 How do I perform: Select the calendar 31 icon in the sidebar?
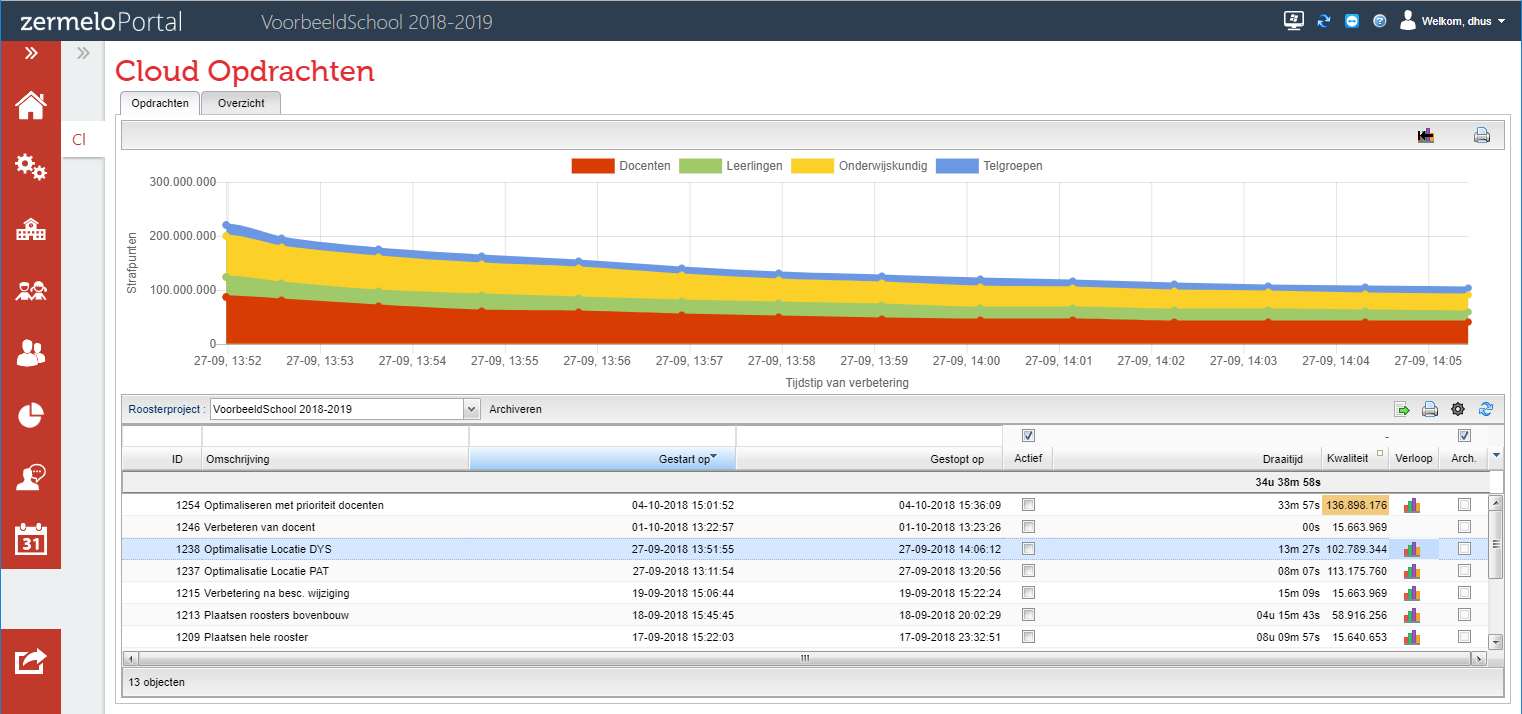32,540
